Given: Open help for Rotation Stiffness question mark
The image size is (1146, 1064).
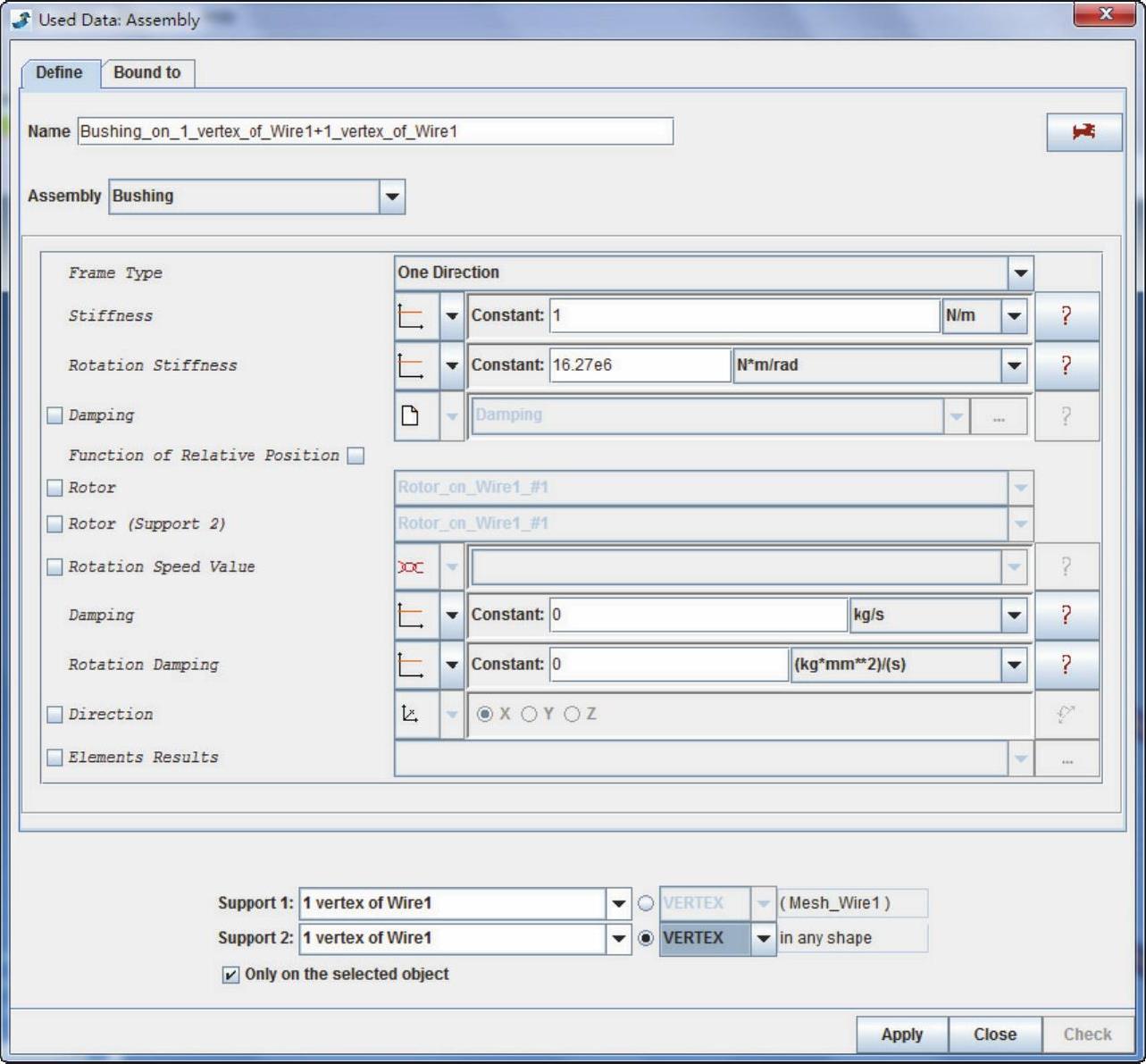Looking at the screenshot, I should (1066, 365).
